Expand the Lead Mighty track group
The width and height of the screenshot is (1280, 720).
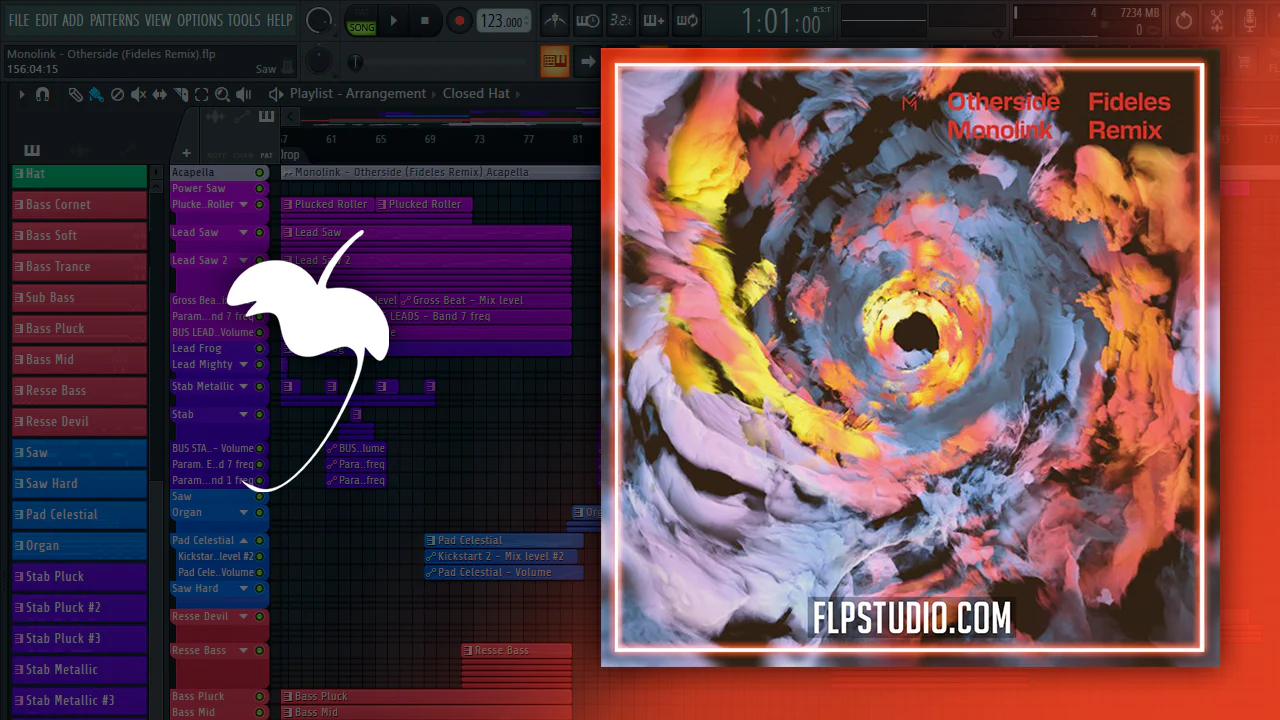pos(243,365)
